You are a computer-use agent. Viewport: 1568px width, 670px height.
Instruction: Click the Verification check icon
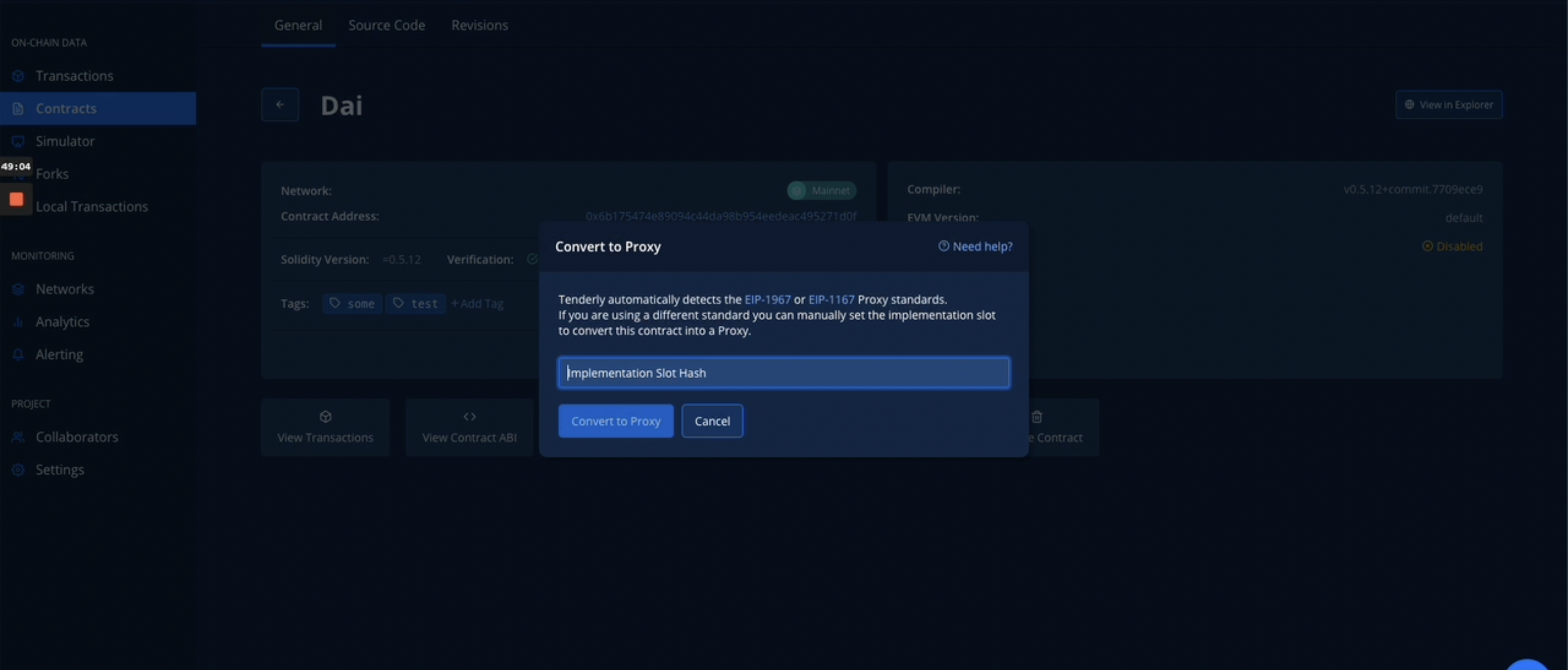[531, 259]
